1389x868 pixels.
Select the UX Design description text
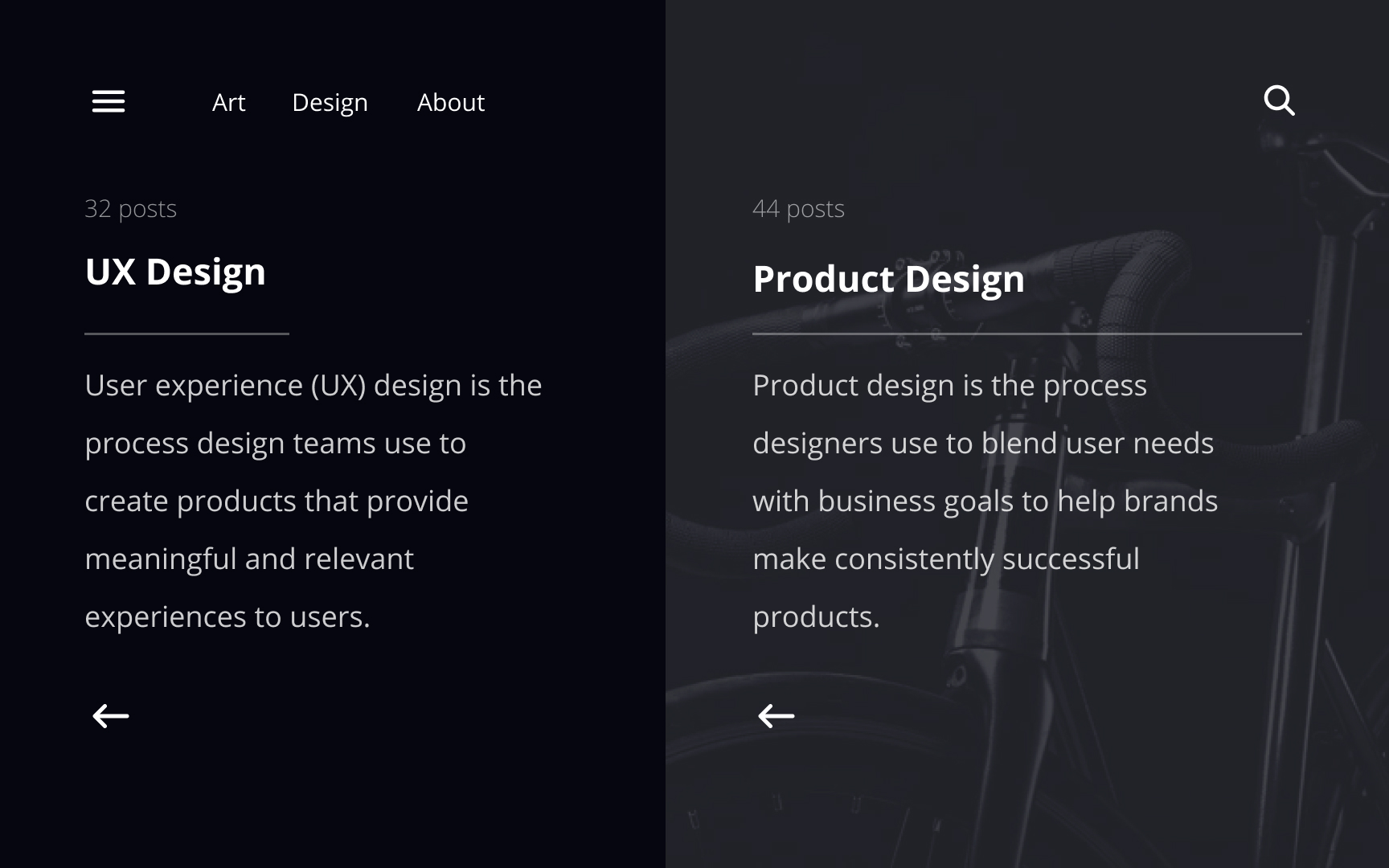[x=313, y=498]
